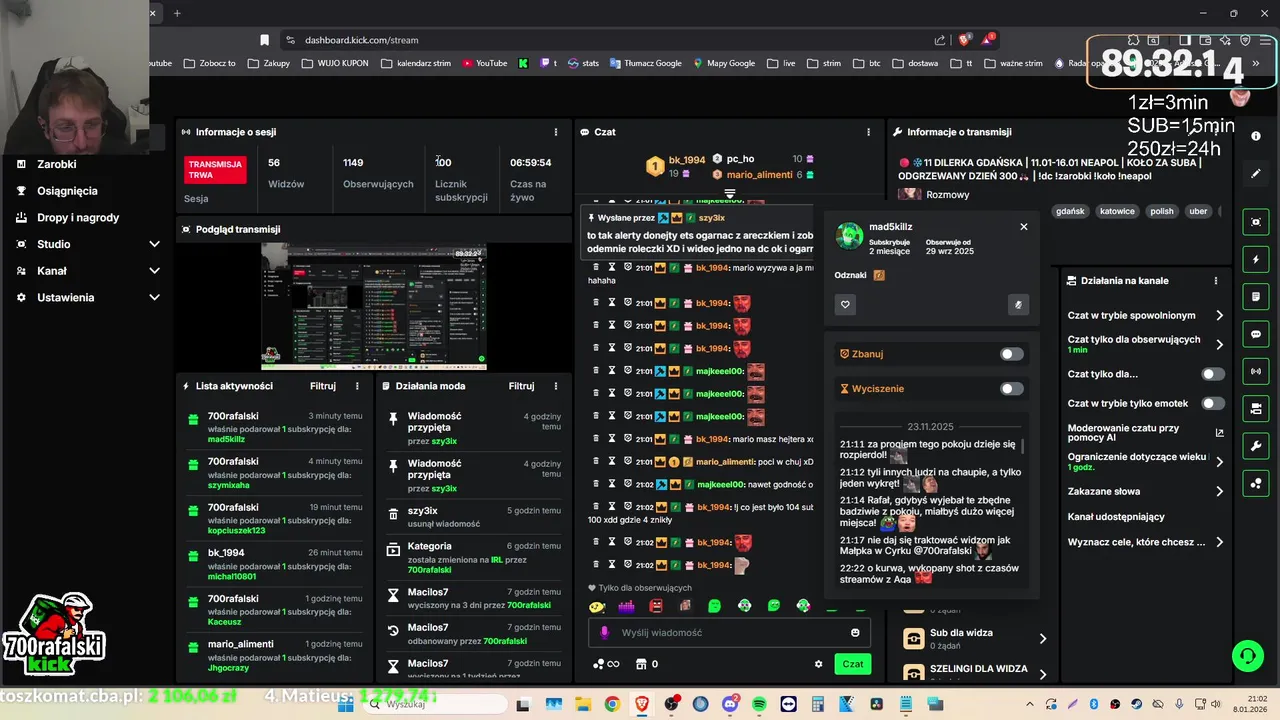Click the bookmark icon left of address

point(264,40)
